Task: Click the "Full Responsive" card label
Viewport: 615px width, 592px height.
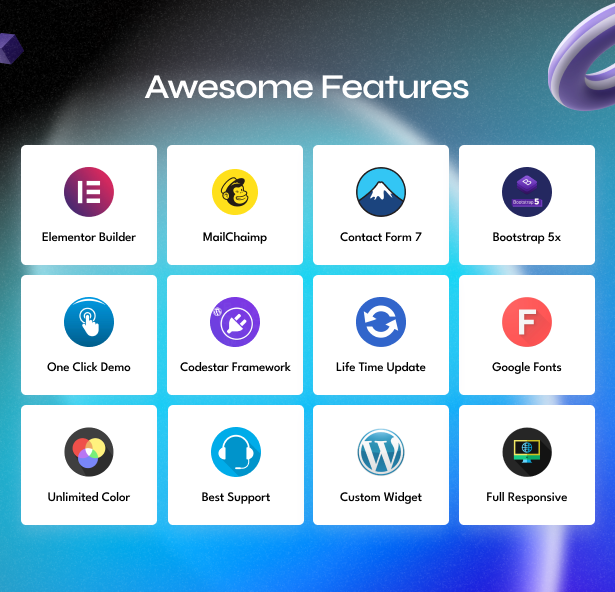Action: (527, 497)
